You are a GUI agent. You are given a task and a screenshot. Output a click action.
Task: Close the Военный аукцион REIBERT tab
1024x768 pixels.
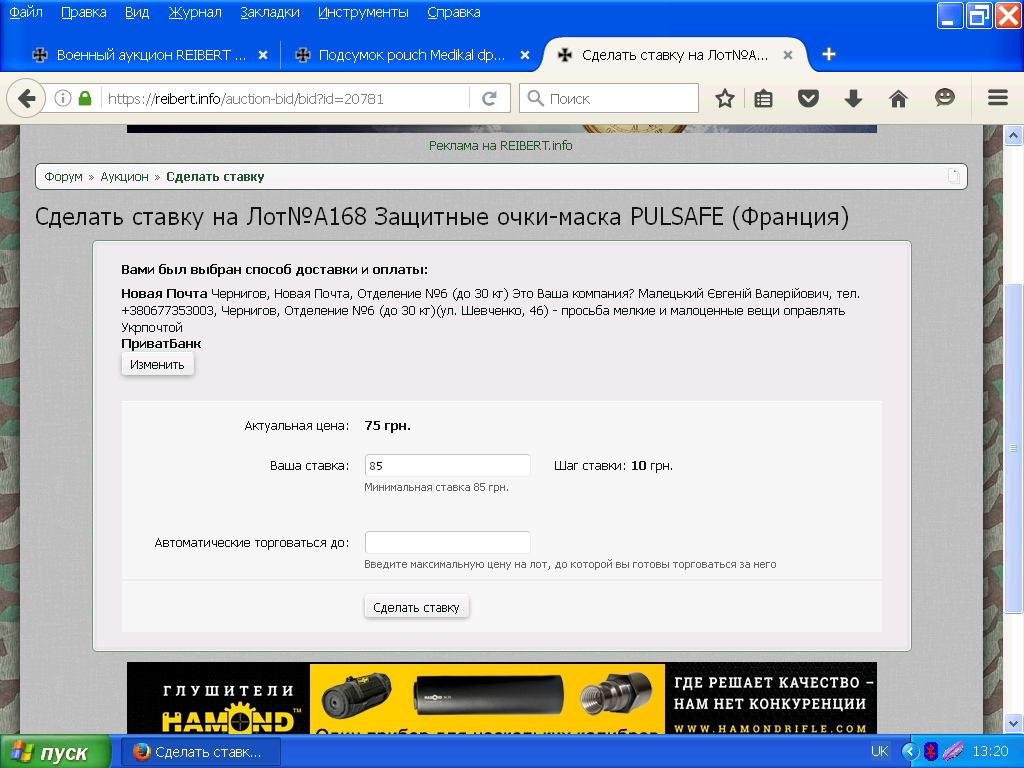pos(263,56)
